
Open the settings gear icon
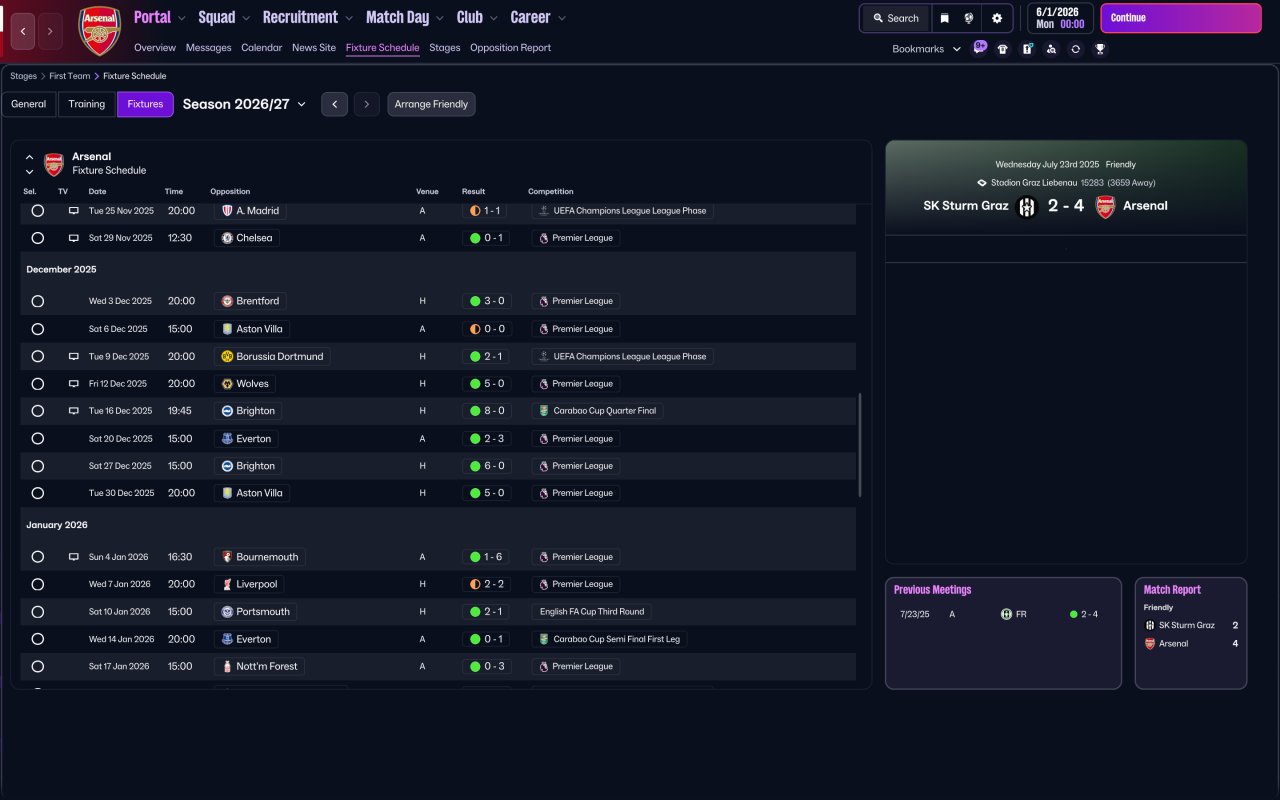(997, 18)
